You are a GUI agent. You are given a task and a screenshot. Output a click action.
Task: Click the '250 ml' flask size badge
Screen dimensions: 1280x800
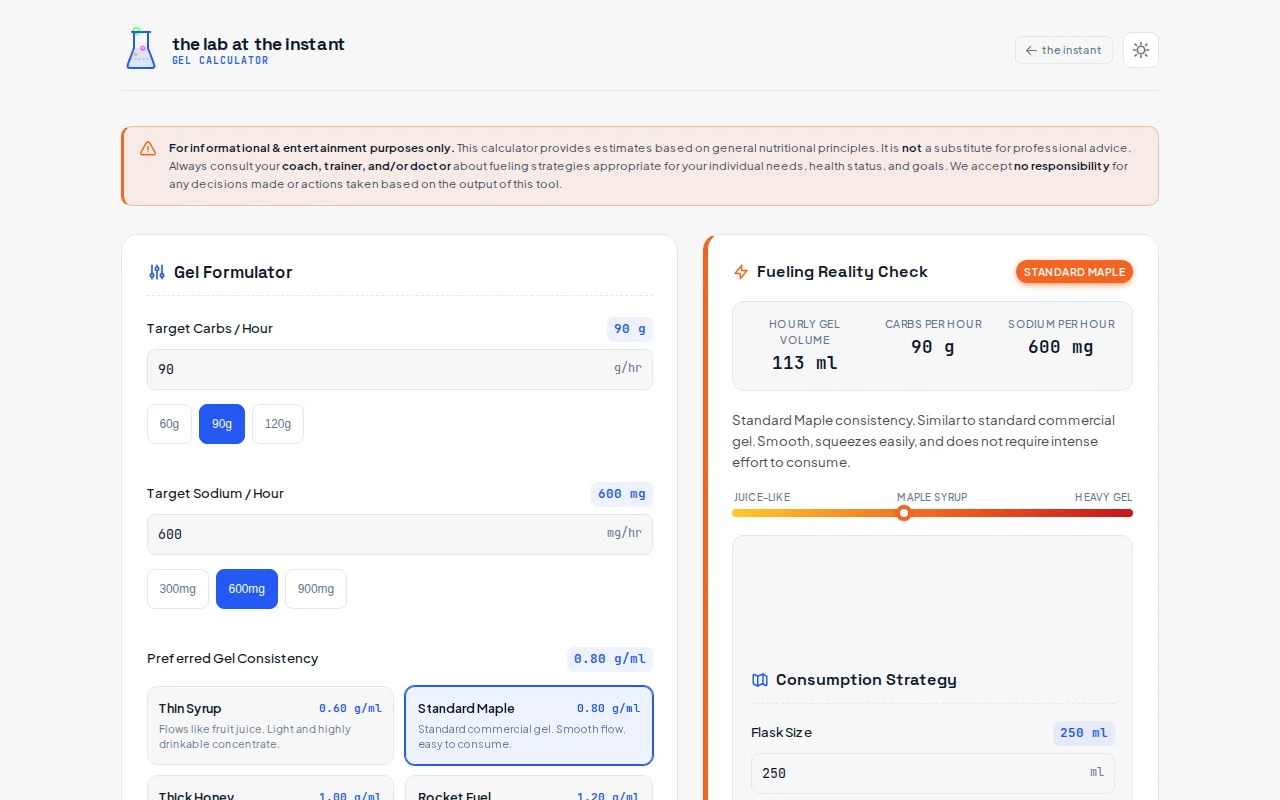tap(1084, 733)
